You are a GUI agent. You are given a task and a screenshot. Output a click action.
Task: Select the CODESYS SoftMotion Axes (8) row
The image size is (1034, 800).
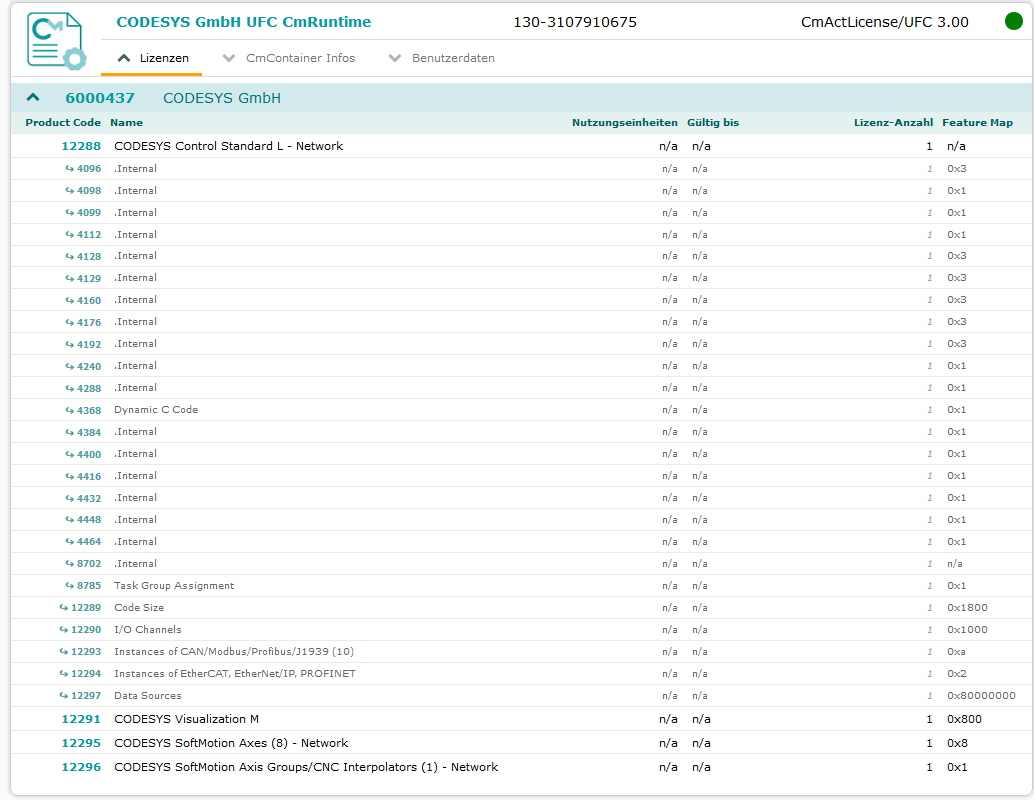click(x=231, y=743)
